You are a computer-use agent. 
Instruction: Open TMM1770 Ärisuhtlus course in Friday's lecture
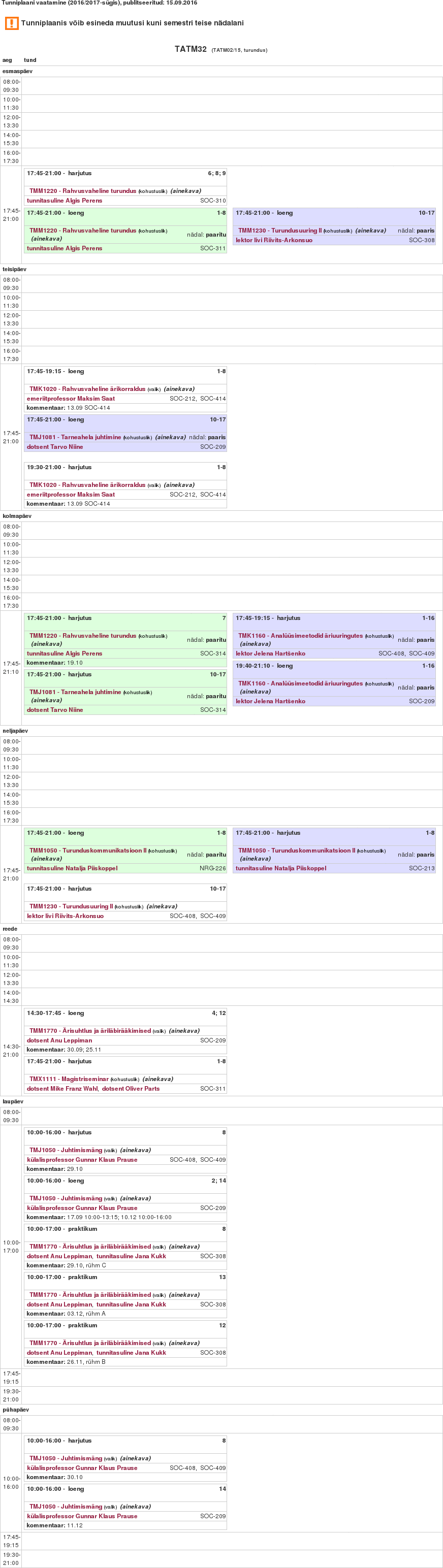(89, 1030)
